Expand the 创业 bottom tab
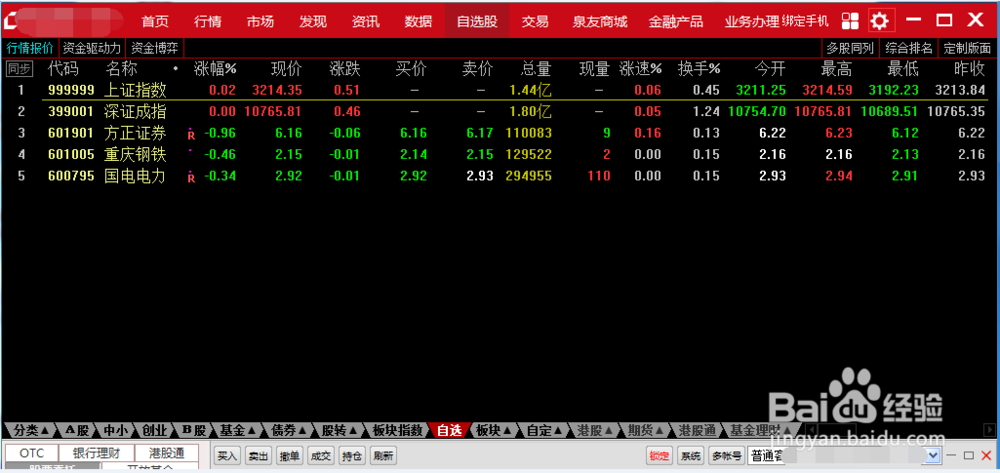This screenshot has height=473, width=1000. (x=155, y=430)
